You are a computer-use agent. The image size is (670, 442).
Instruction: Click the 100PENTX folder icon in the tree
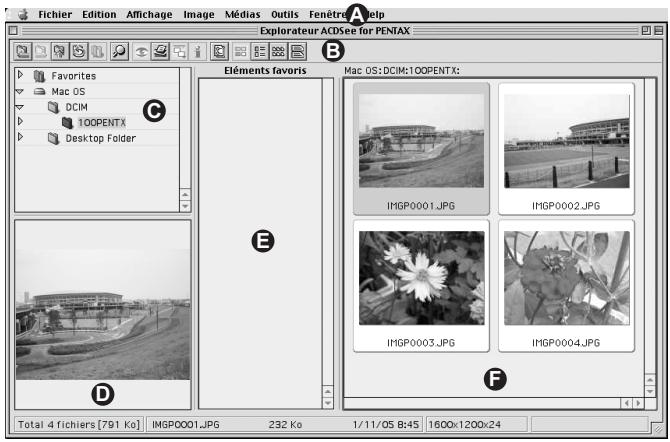tap(68, 123)
